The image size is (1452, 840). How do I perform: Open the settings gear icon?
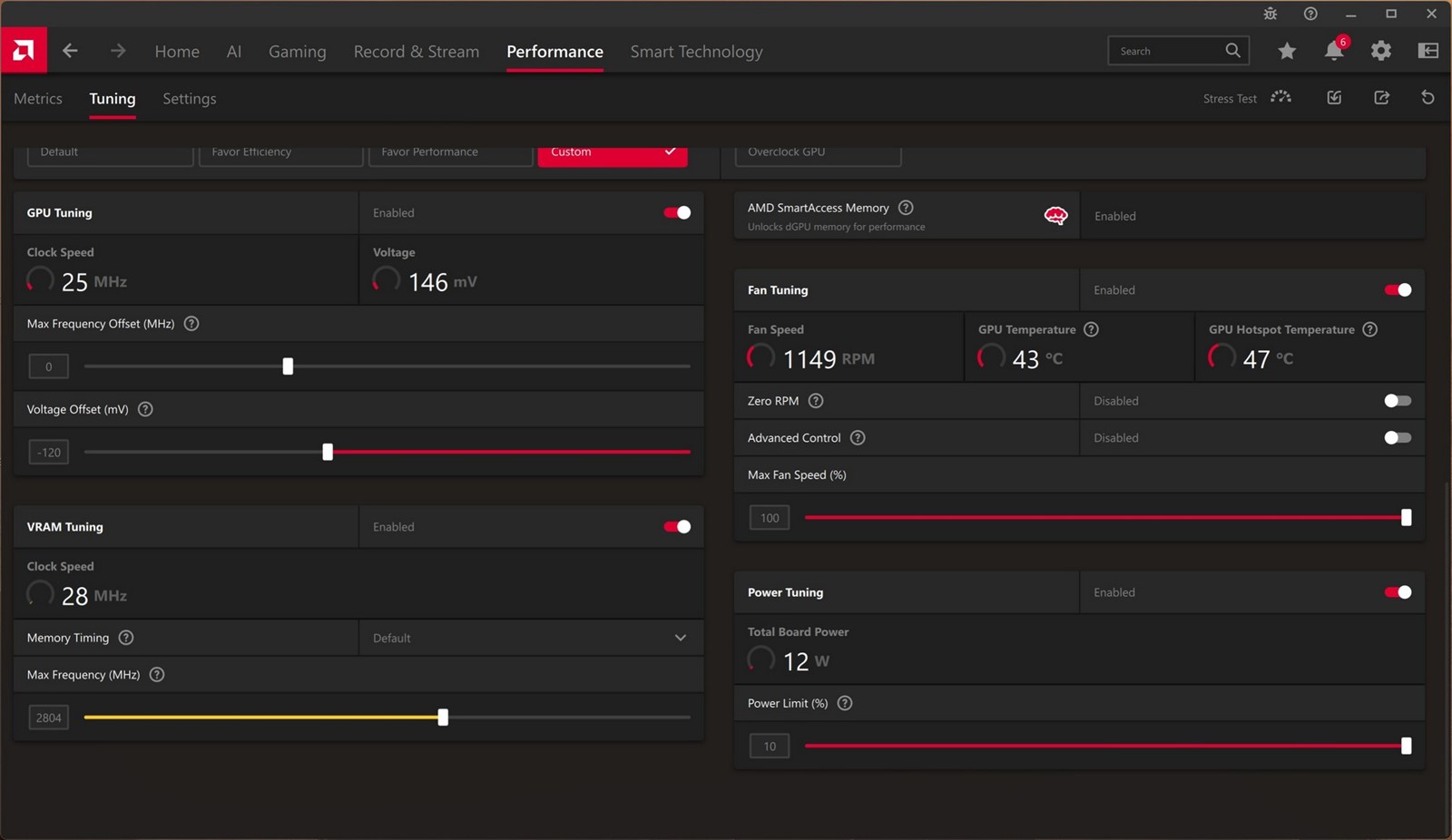click(x=1381, y=51)
